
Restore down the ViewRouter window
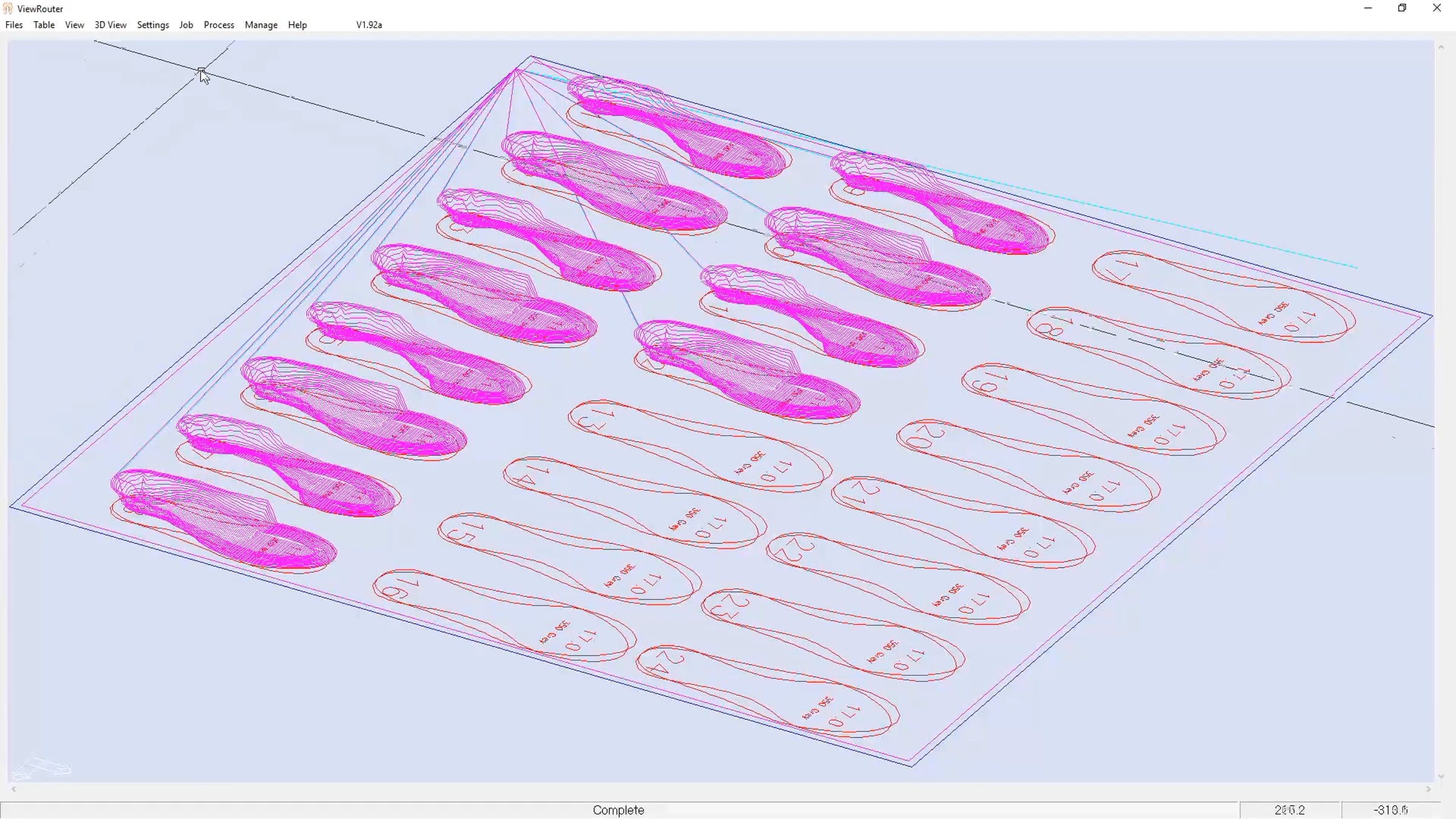click(1402, 8)
